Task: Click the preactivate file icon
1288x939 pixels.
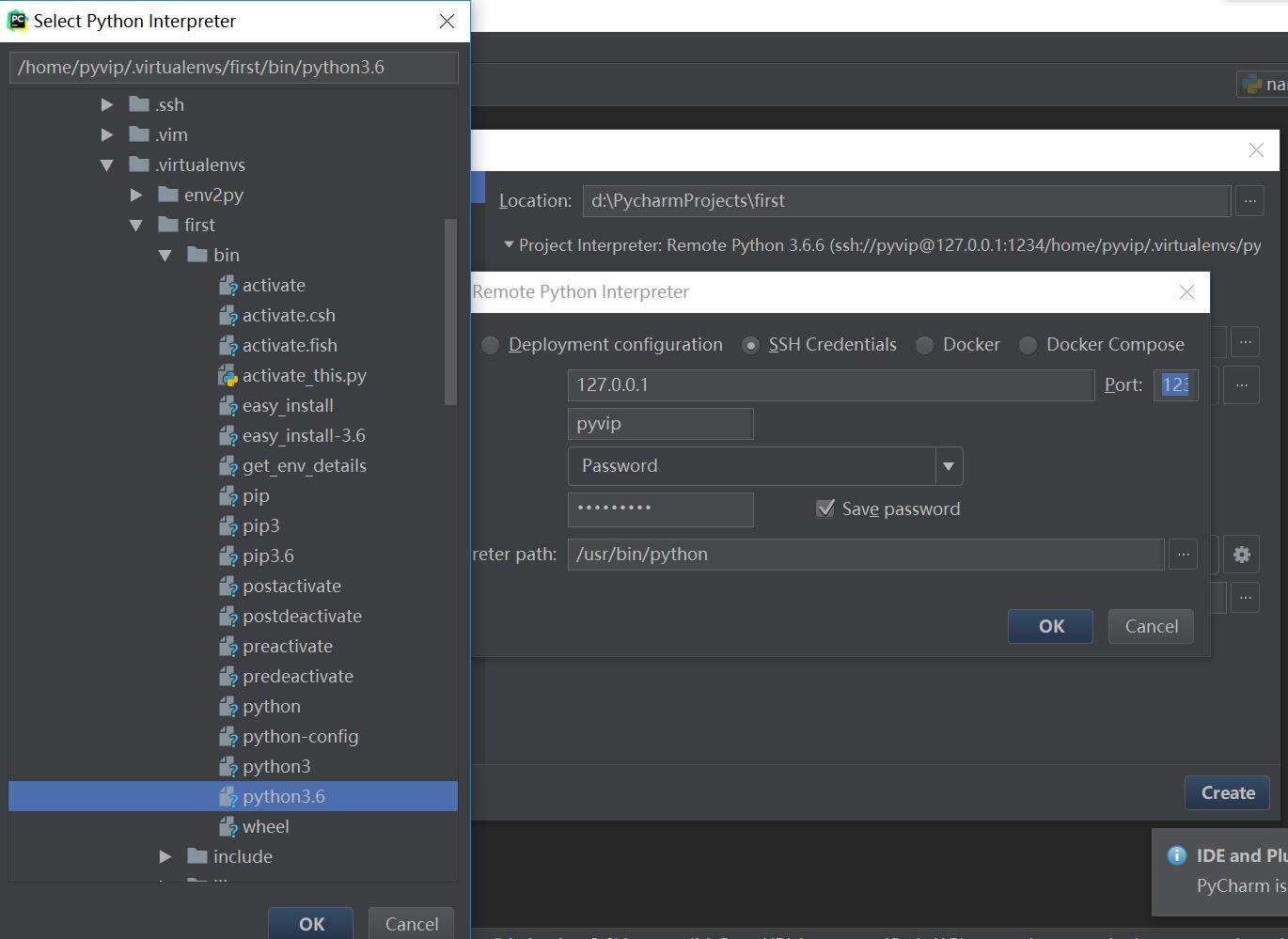Action: click(x=228, y=646)
